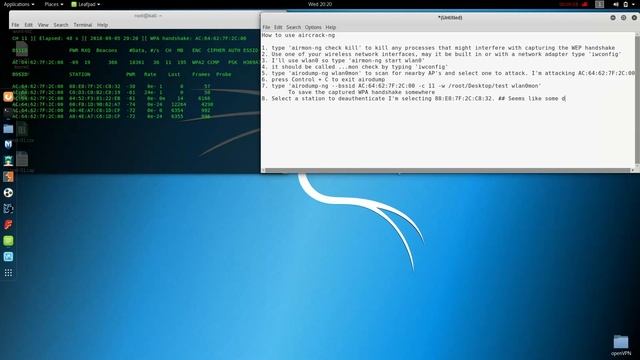Viewport: 640px width, 360px height.
Task: Open the white circular Maltego dock icon
Action: tap(8, 193)
